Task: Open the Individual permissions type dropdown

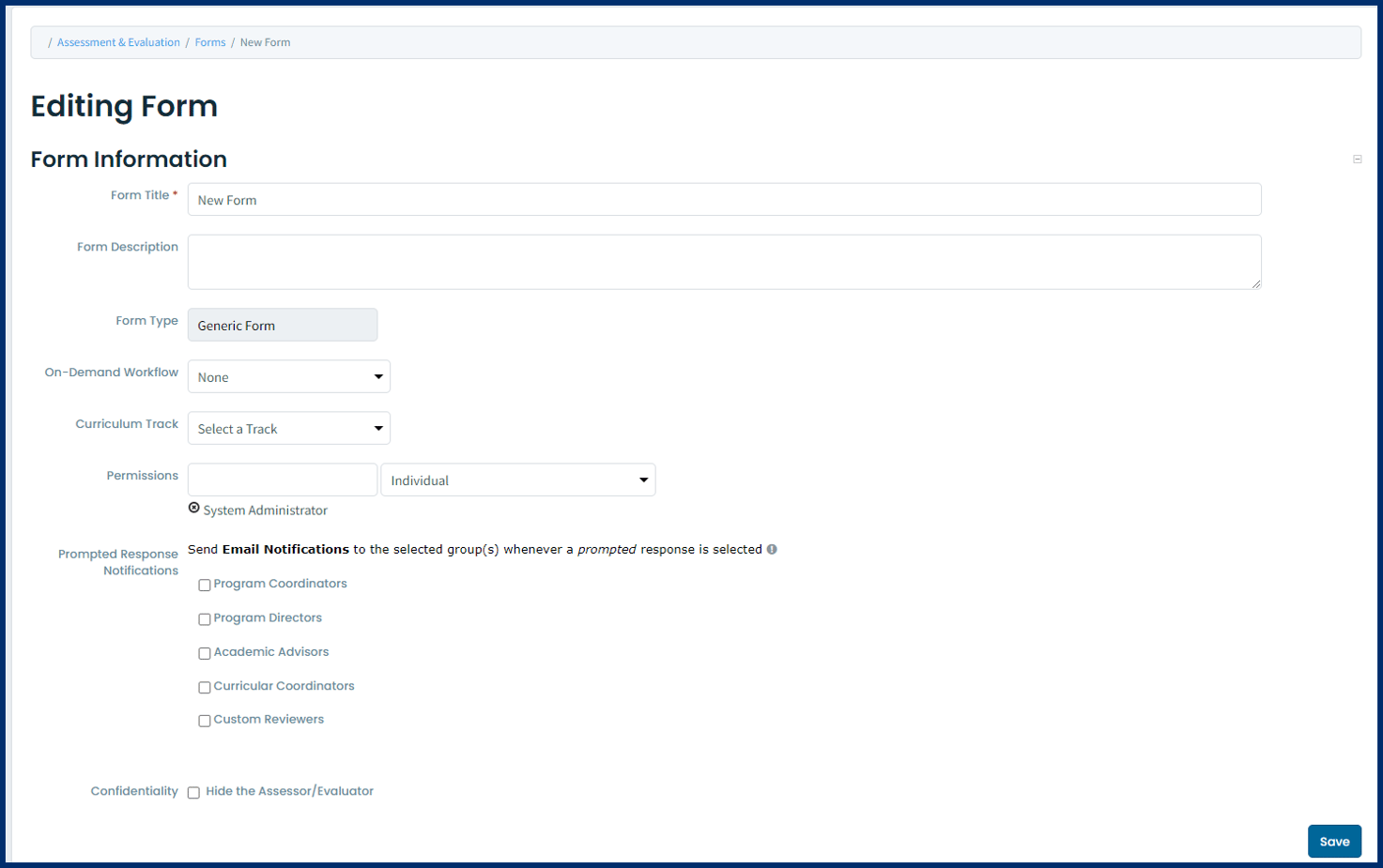Action: pyautogui.click(x=517, y=480)
